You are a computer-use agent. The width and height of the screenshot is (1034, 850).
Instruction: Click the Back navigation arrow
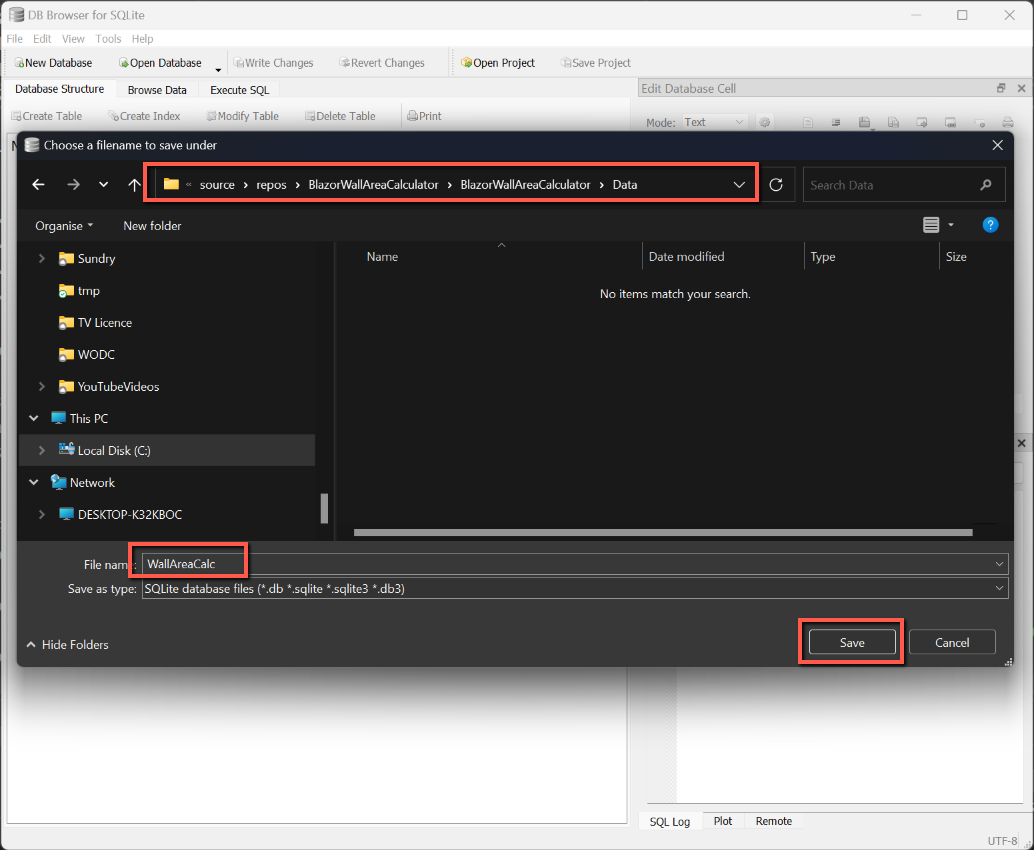39,185
